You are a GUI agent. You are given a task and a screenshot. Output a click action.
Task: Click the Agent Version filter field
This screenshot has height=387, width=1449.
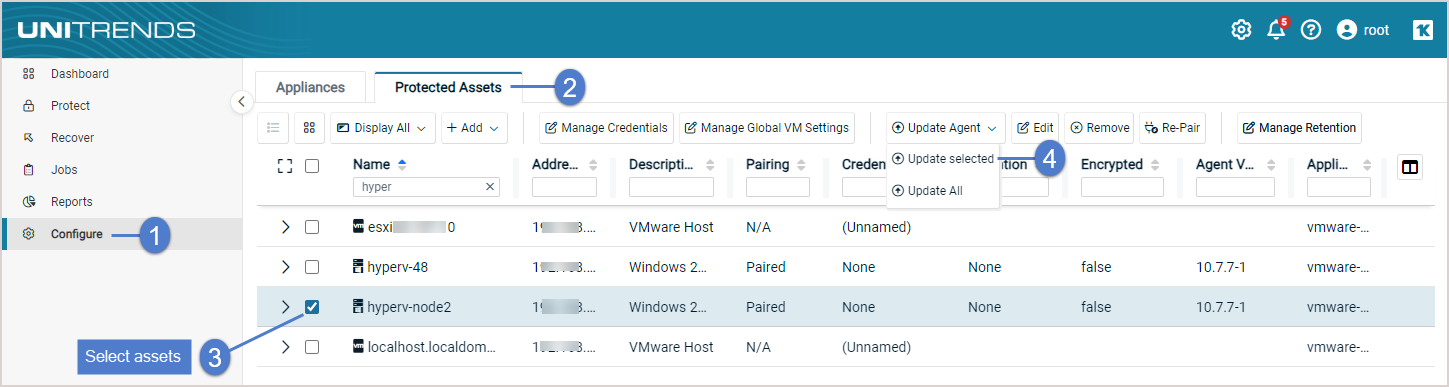[1235, 187]
